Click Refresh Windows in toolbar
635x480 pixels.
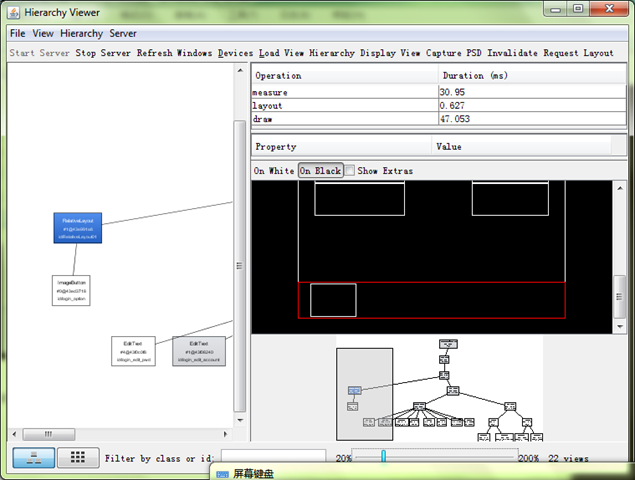[174, 53]
